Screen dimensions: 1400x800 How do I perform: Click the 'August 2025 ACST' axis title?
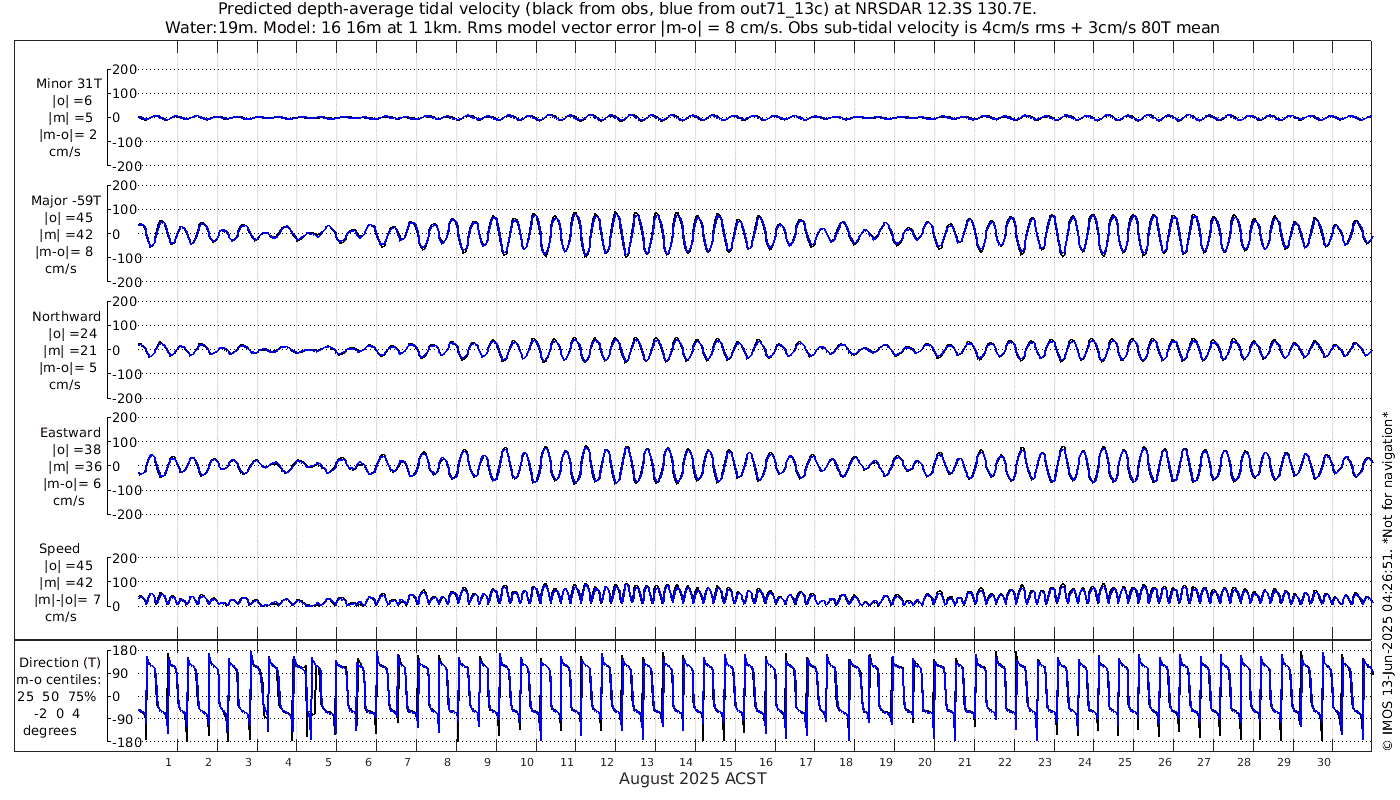point(693,778)
